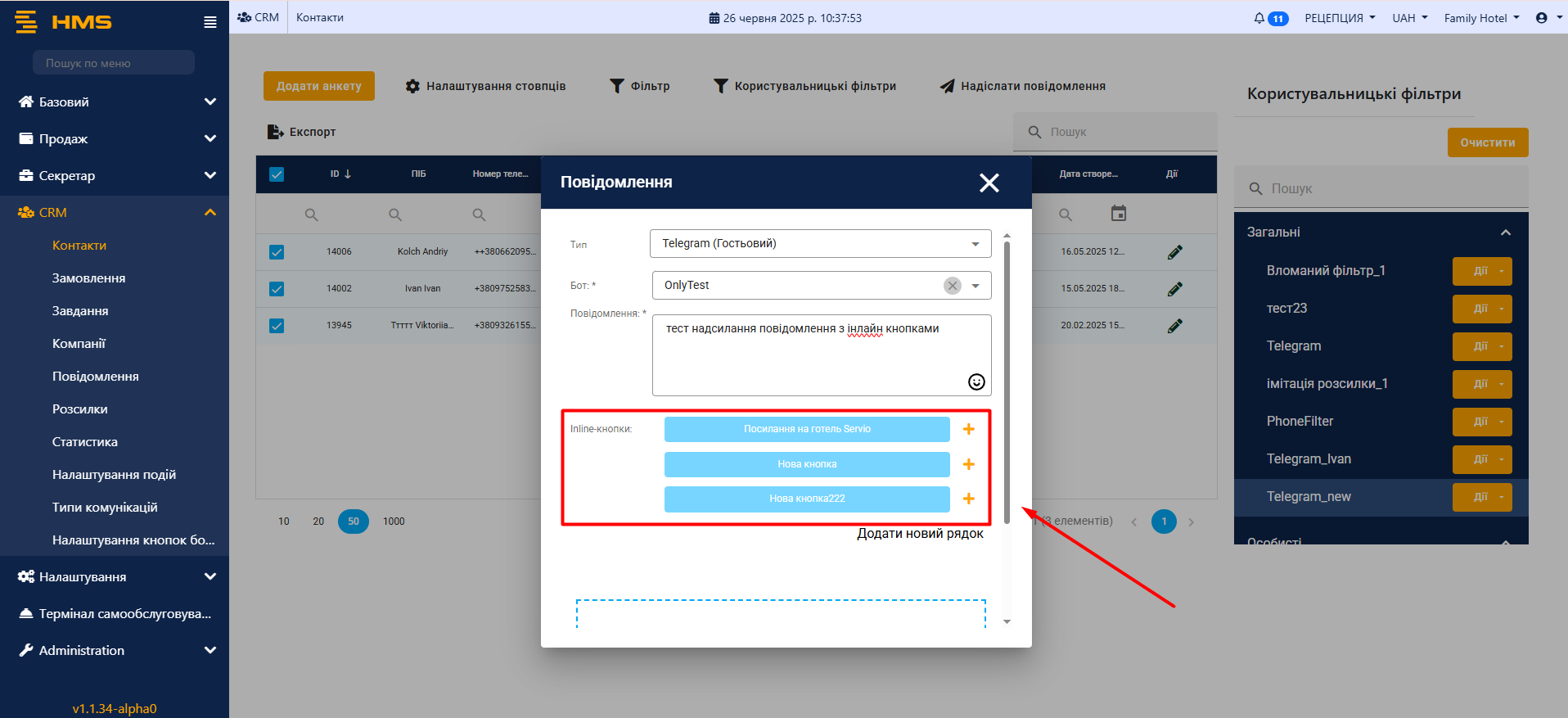Viewport: 1568px width, 718px height.
Task: Open Розсилки in CRM menu
Action: pos(80,409)
